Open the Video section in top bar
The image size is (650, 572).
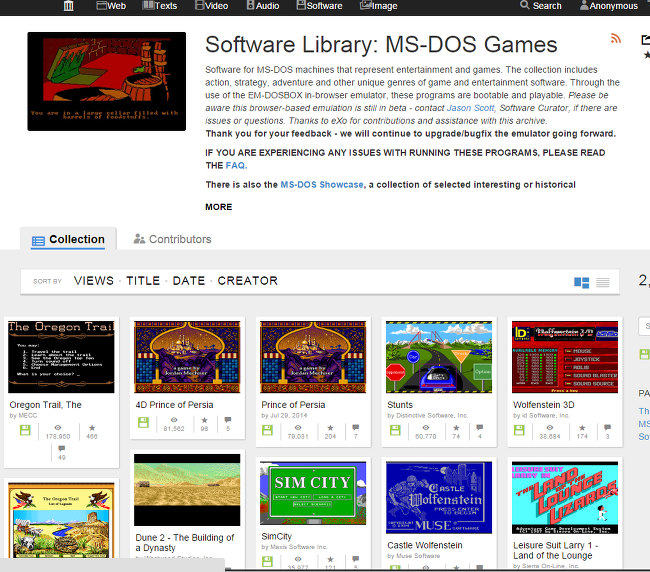tap(211, 6)
